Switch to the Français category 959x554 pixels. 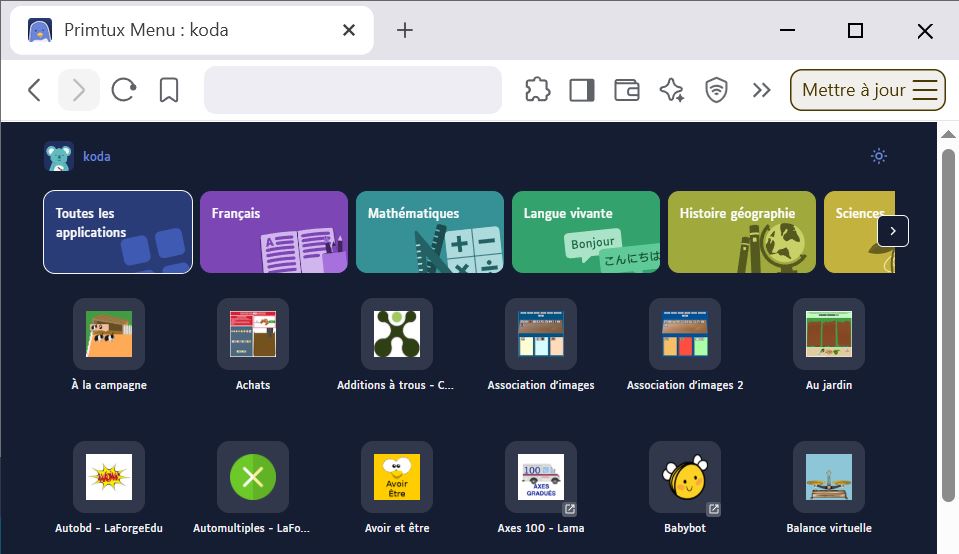click(274, 232)
